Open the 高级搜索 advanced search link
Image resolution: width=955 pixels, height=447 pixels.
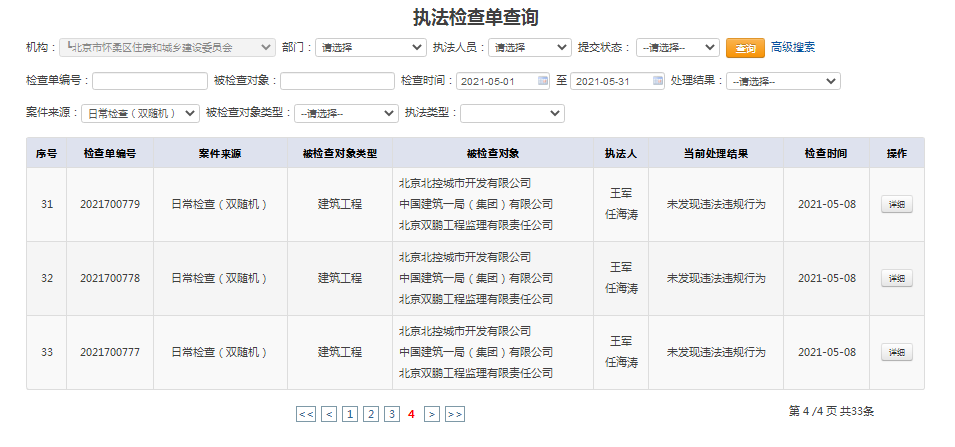[793, 47]
